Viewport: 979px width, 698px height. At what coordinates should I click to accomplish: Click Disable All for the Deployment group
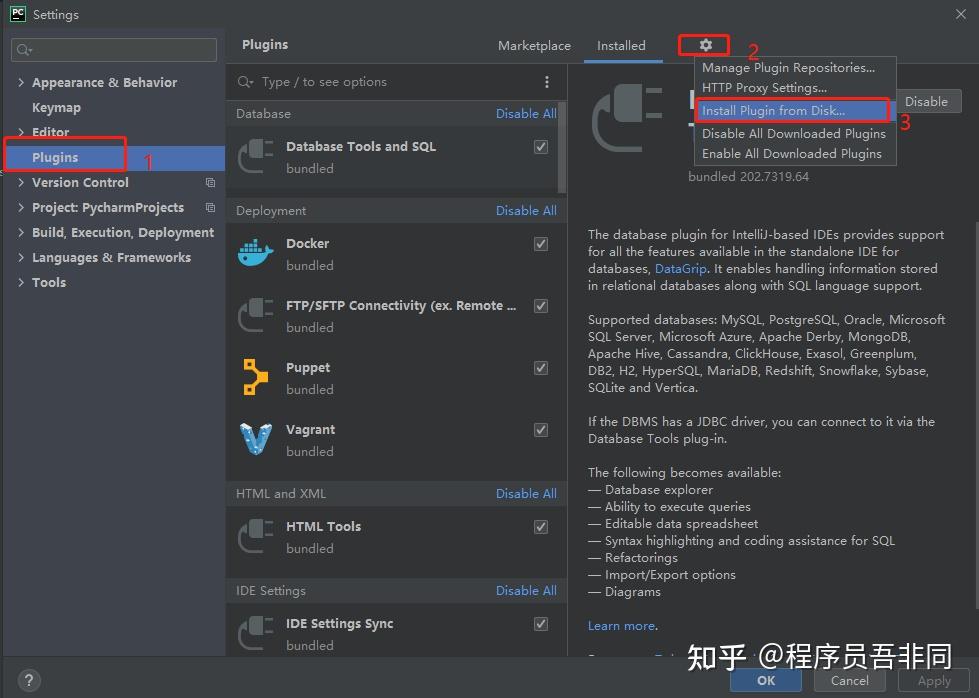pos(526,210)
